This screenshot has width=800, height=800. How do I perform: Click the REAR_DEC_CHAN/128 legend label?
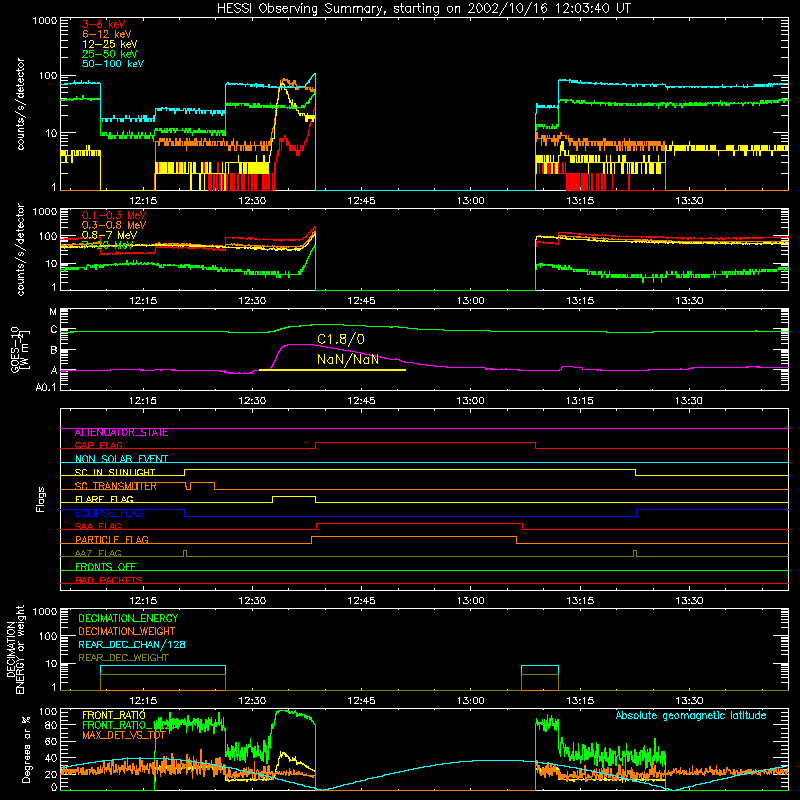(x=132, y=644)
